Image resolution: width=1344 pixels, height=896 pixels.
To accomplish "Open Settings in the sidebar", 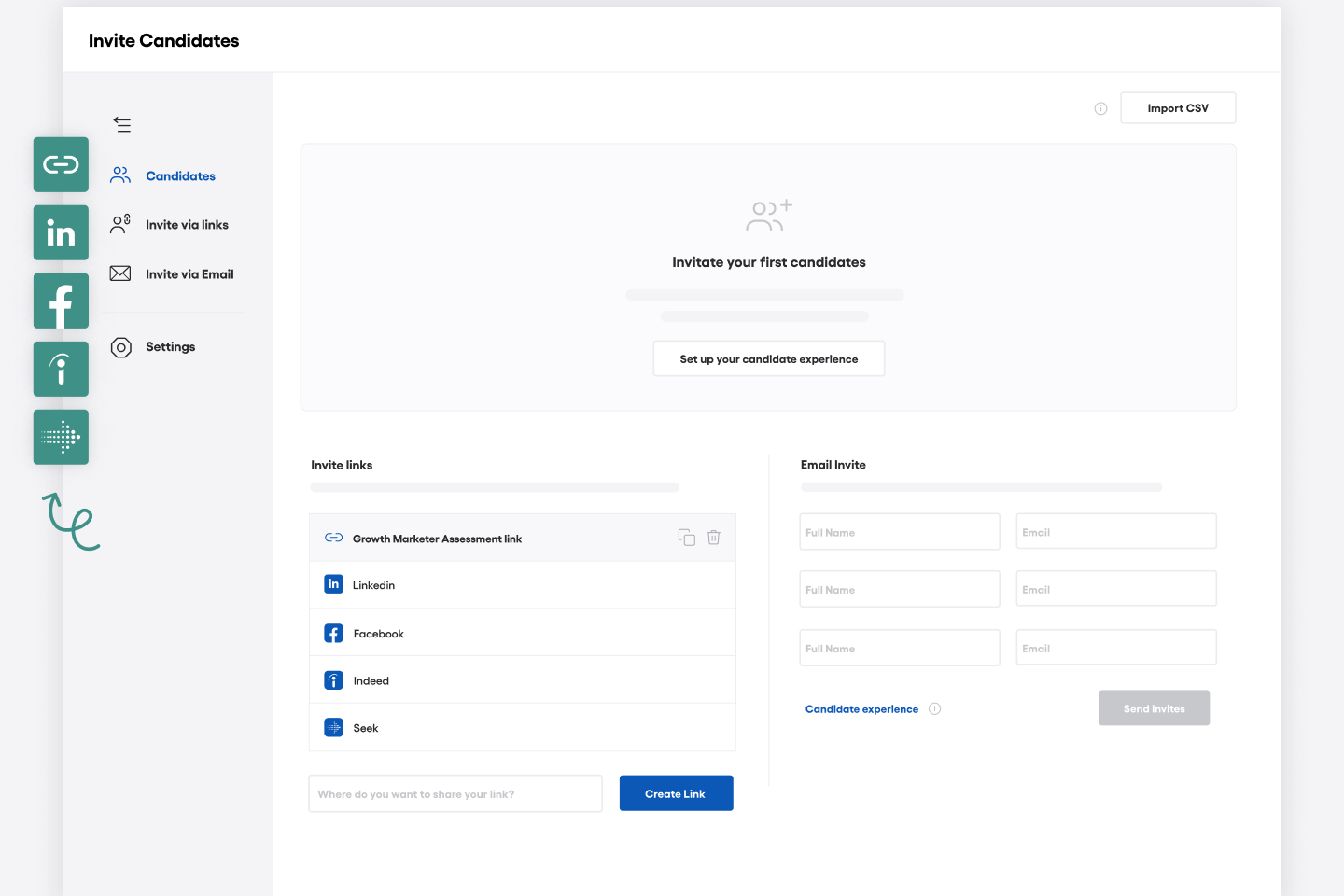I will click(170, 347).
